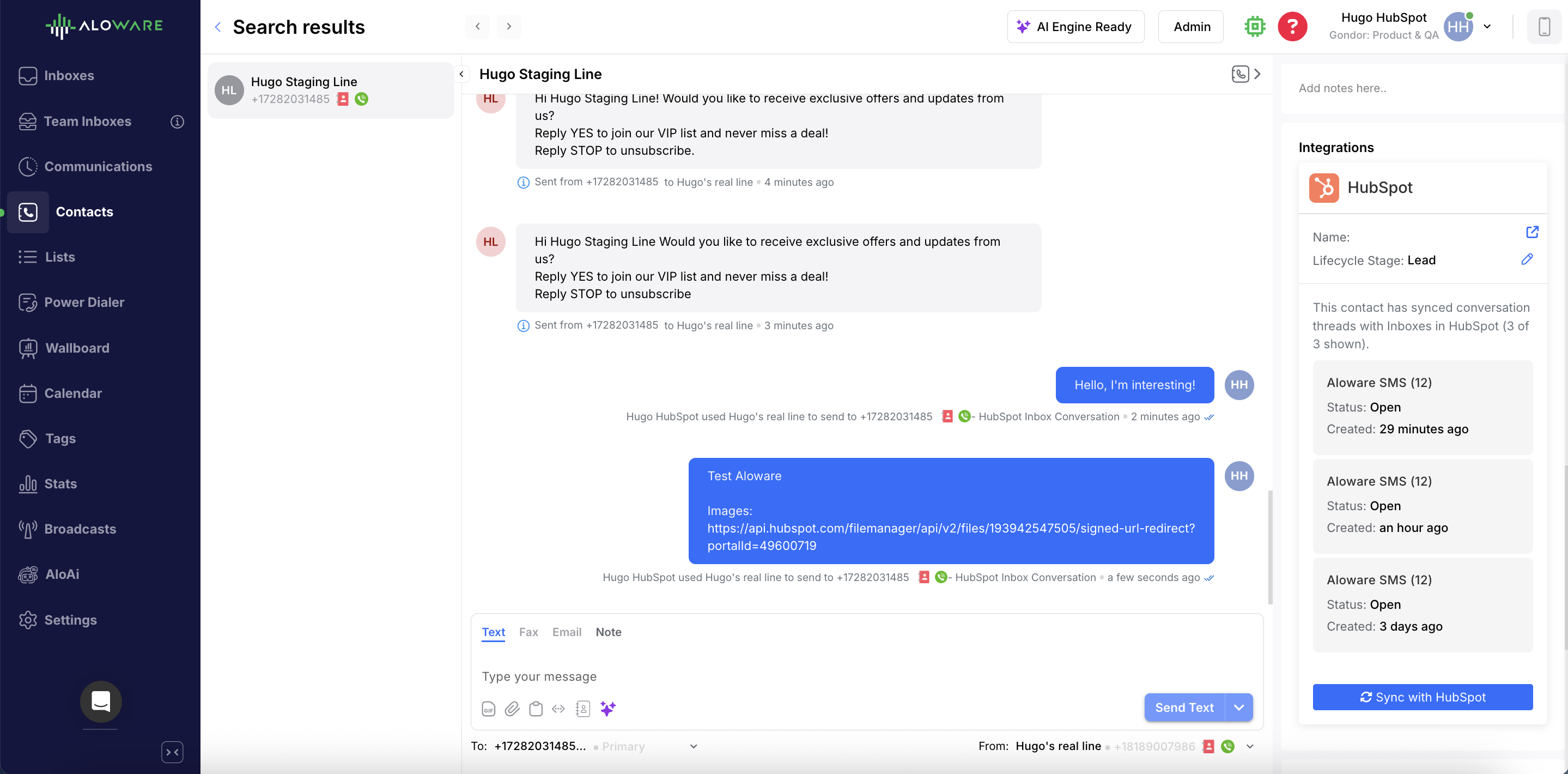Image resolution: width=1568 pixels, height=774 pixels.
Task: Click AI Engine Ready button
Action: [1075, 27]
